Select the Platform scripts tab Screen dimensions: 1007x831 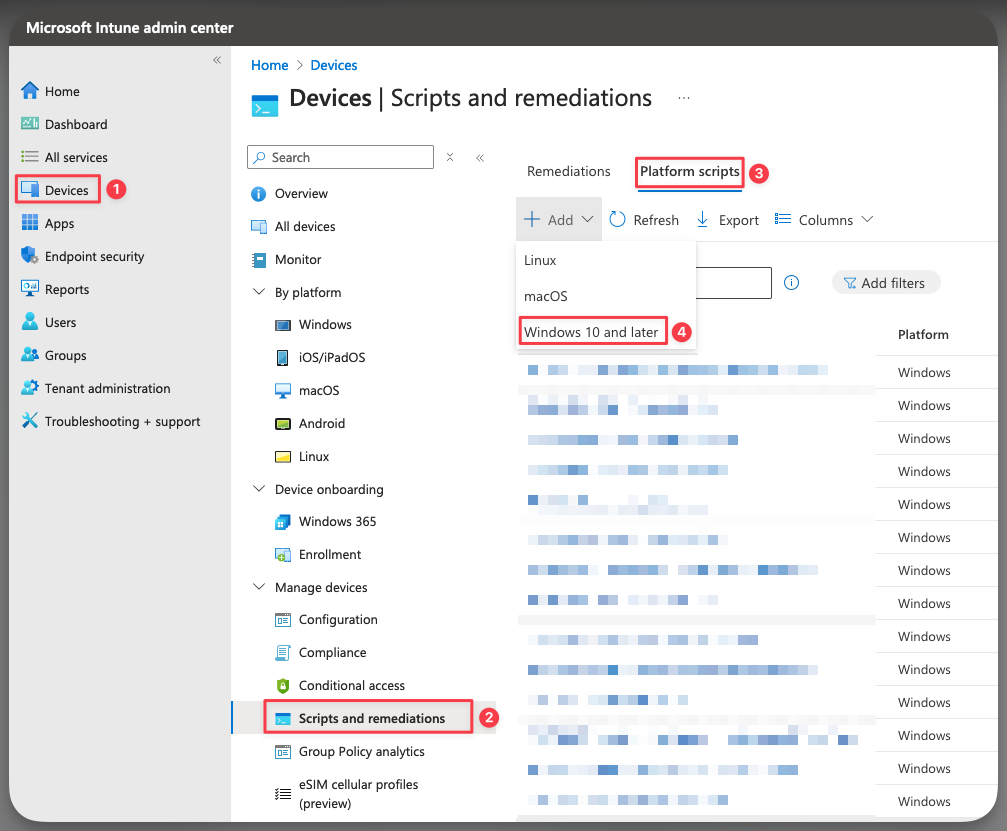[x=690, y=171]
